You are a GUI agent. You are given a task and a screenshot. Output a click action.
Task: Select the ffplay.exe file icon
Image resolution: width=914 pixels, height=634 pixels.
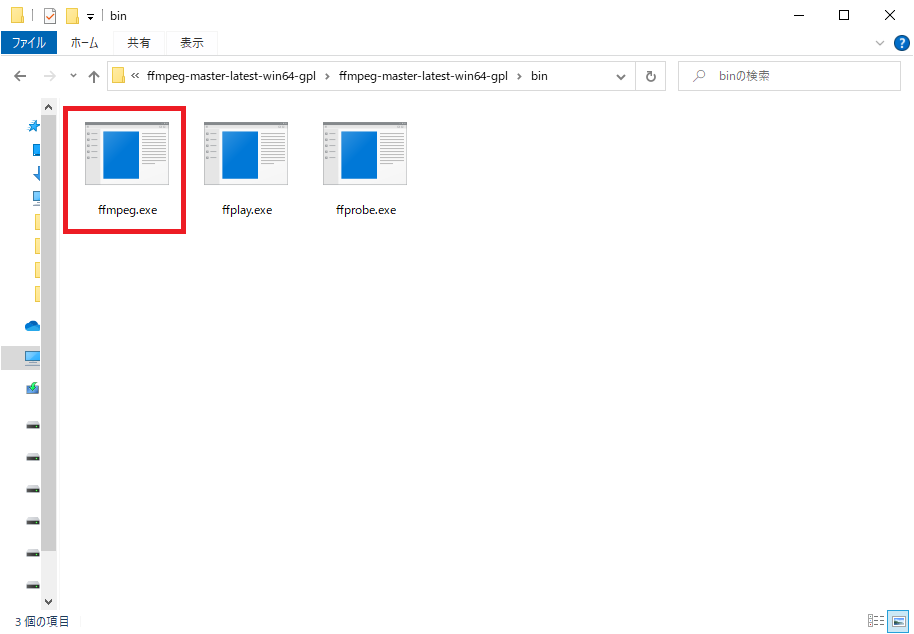246,153
